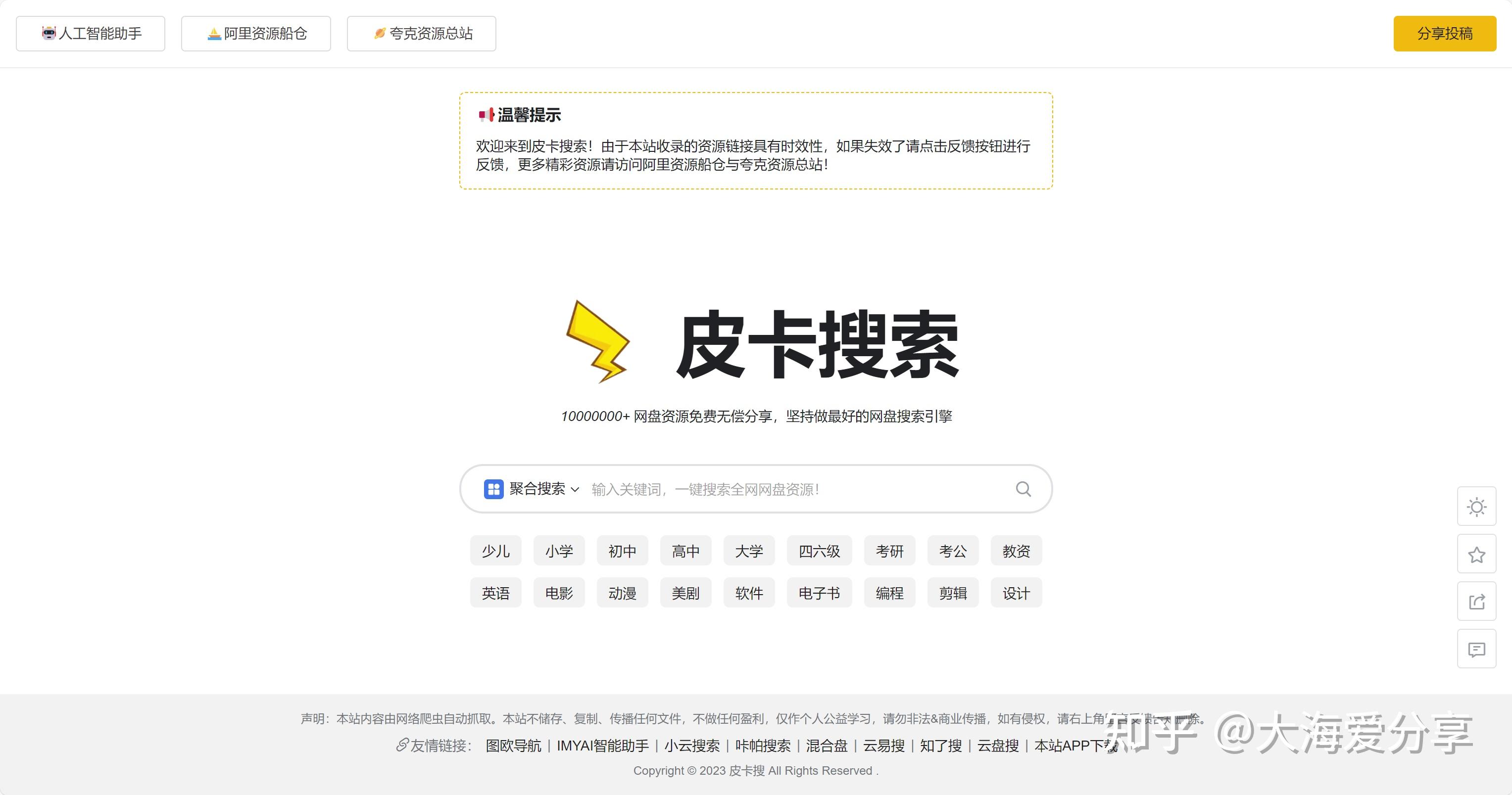Image resolution: width=1512 pixels, height=795 pixels.
Task: Click the yellow lightning bolt logo
Action: [x=597, y=342]
